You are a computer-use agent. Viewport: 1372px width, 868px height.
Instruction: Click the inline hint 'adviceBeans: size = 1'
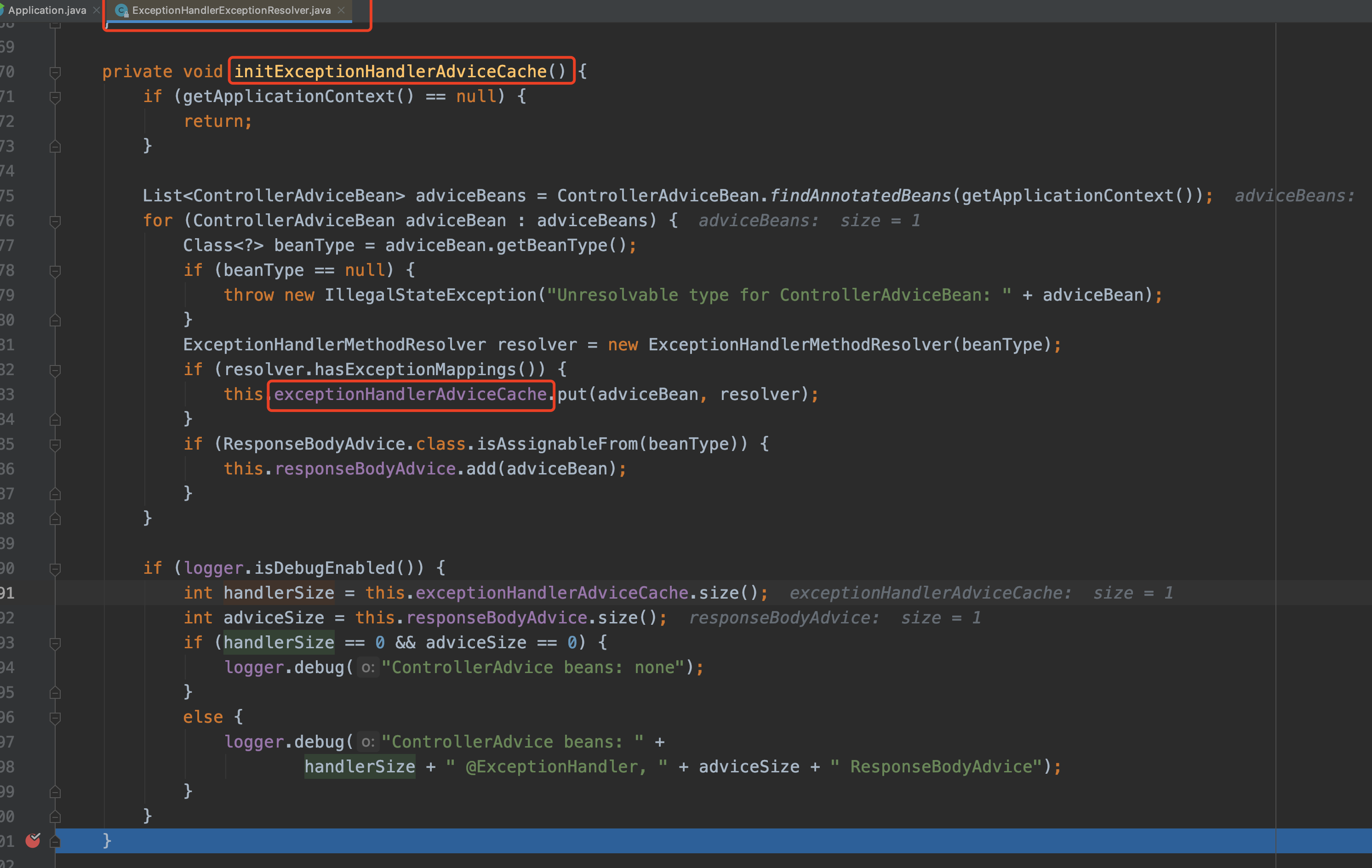[x=809, y=220]
